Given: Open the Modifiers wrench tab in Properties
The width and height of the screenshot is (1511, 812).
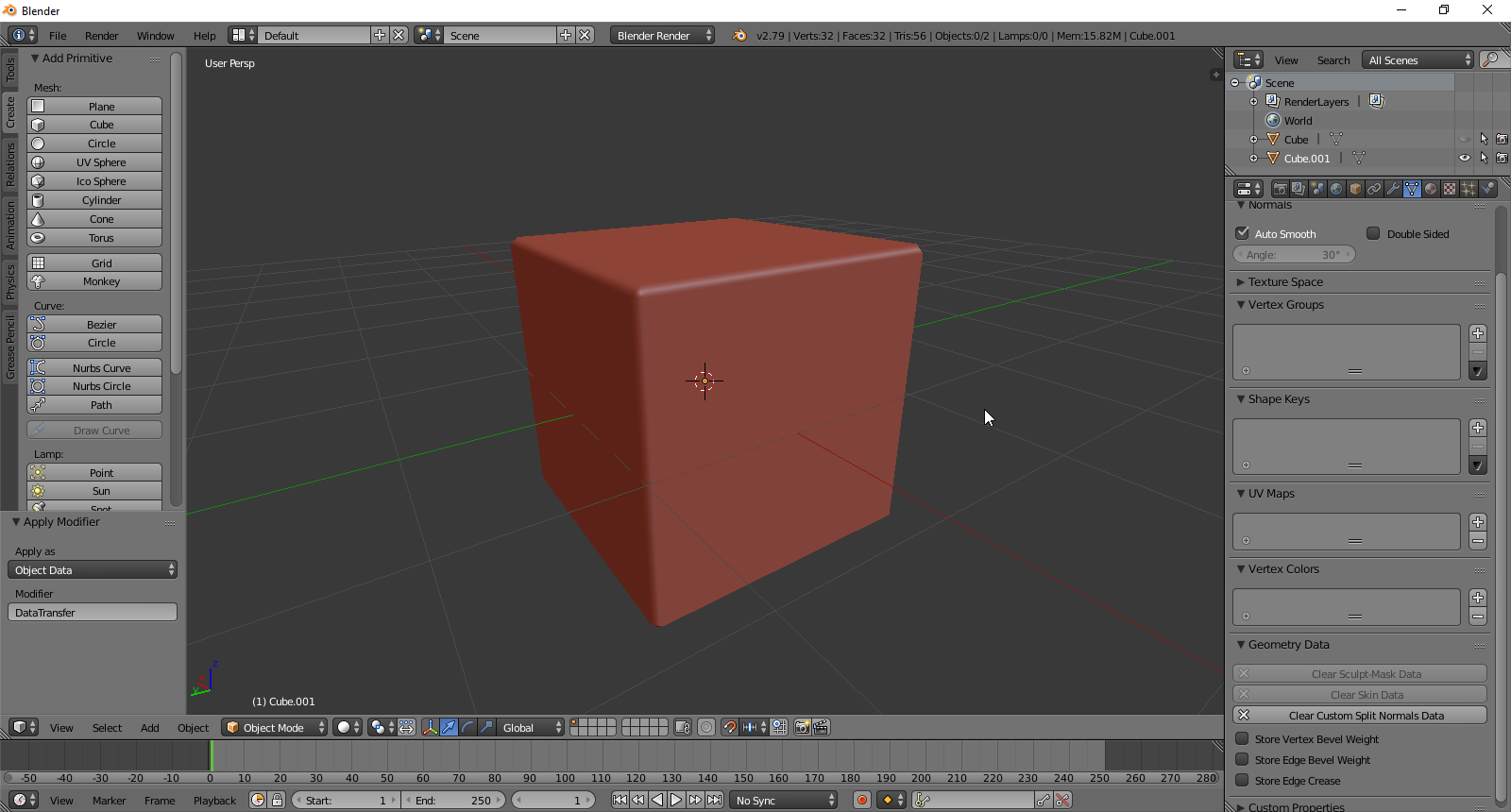Looking at the screenshot, I should click(x=1393, y=189).
